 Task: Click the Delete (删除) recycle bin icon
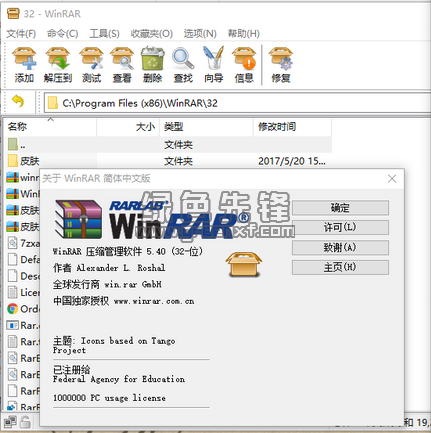click(x=152, y=65)
